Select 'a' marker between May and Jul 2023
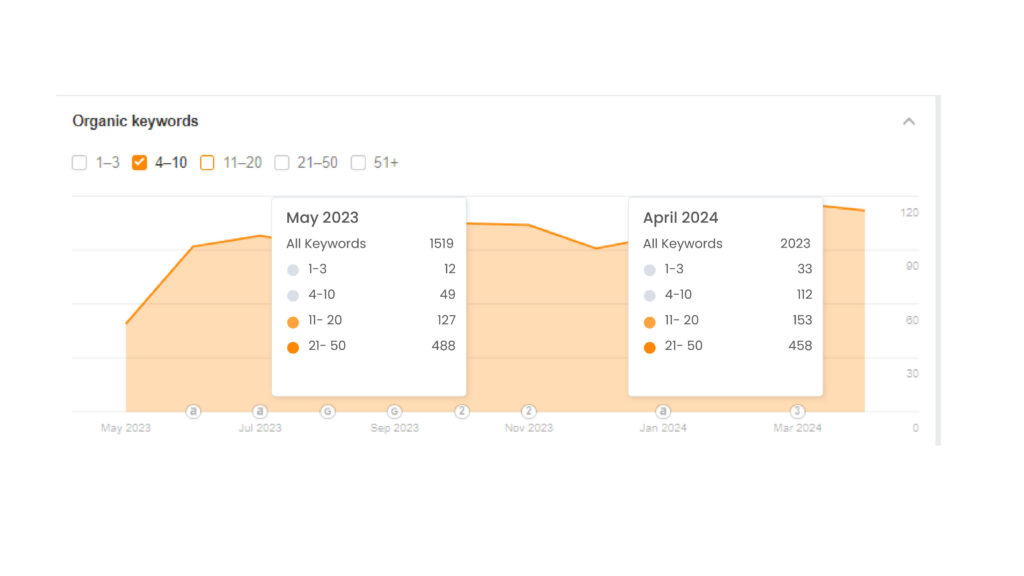 [x=193, y=411]
